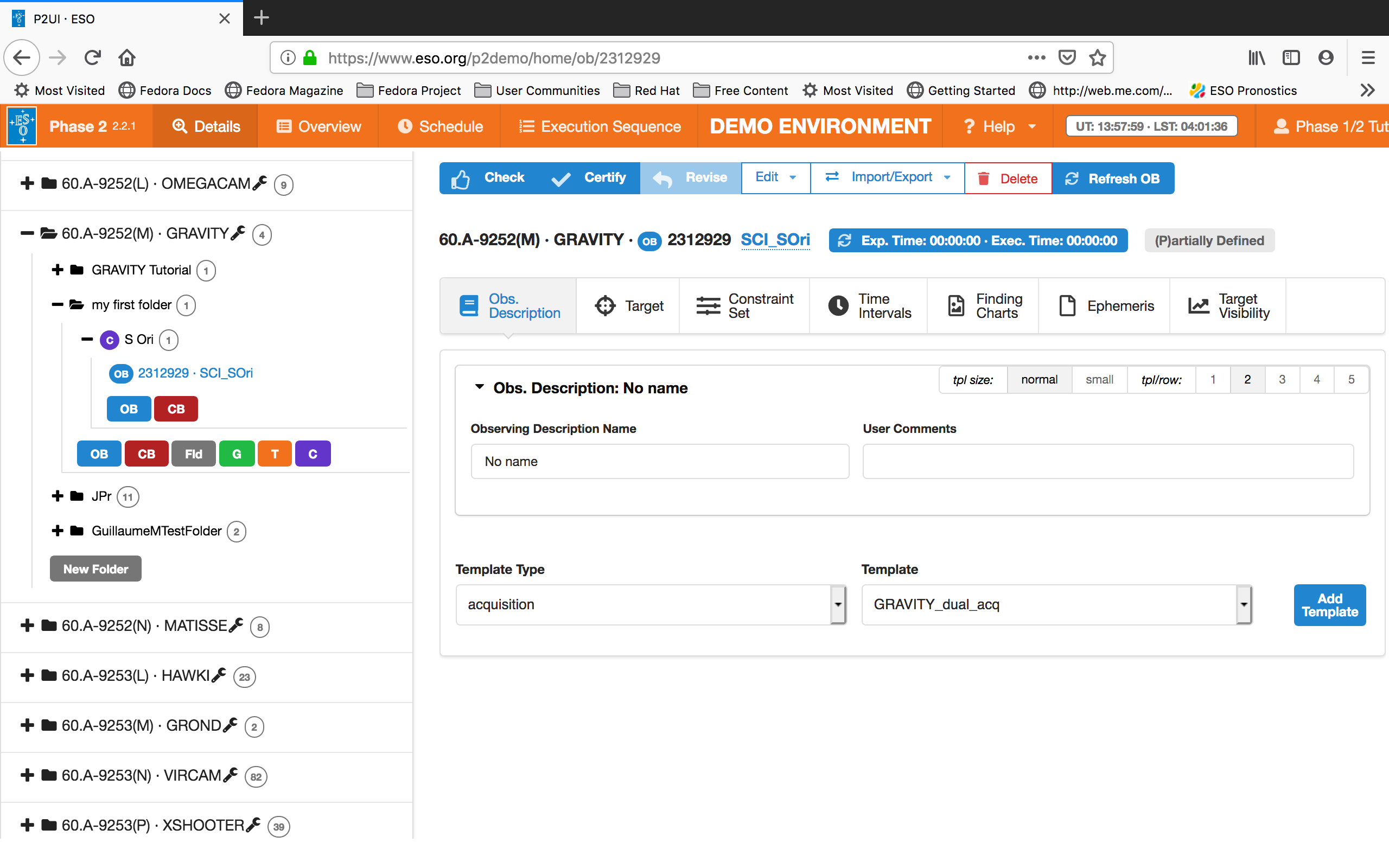Viewport: 1389px width, 868px height.
Task: Reload the page with refresh icon
Action: point(92,58)
